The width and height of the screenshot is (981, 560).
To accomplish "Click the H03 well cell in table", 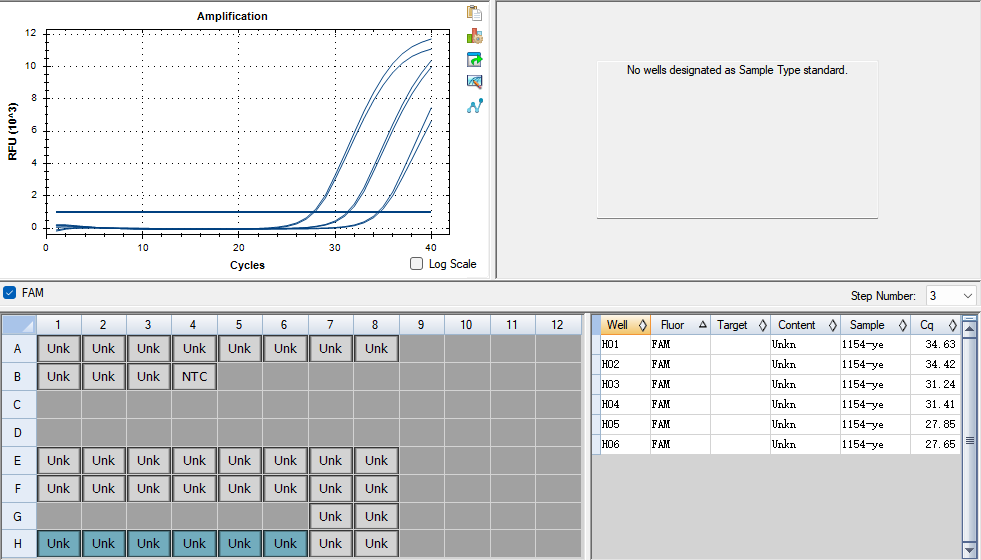I will click(625, 384).
